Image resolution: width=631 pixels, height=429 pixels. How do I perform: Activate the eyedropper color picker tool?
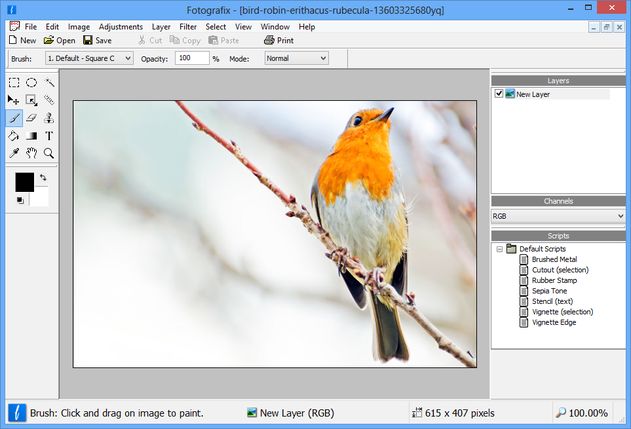(x=14, y=153)
